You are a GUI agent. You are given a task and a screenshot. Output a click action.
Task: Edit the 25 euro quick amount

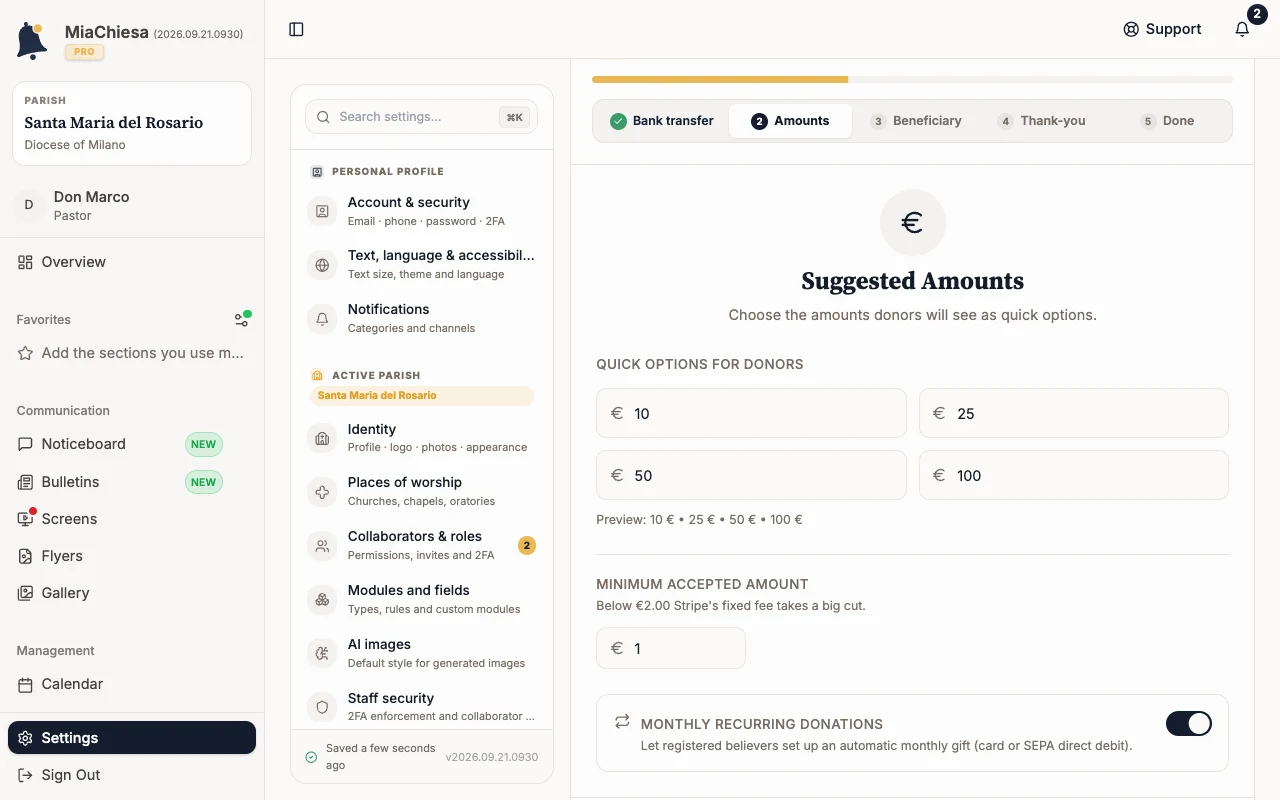(x=1074, y=413)
